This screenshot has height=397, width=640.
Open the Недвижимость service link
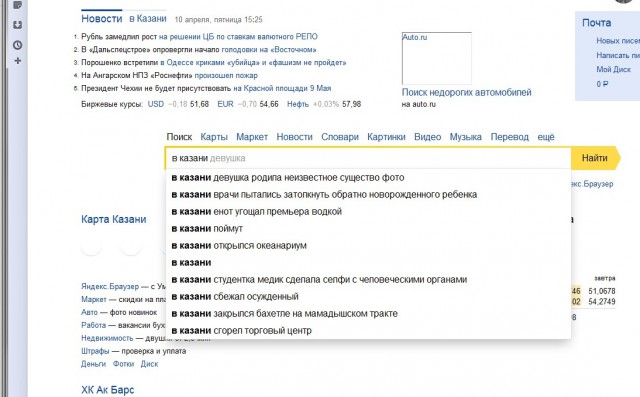107,338
